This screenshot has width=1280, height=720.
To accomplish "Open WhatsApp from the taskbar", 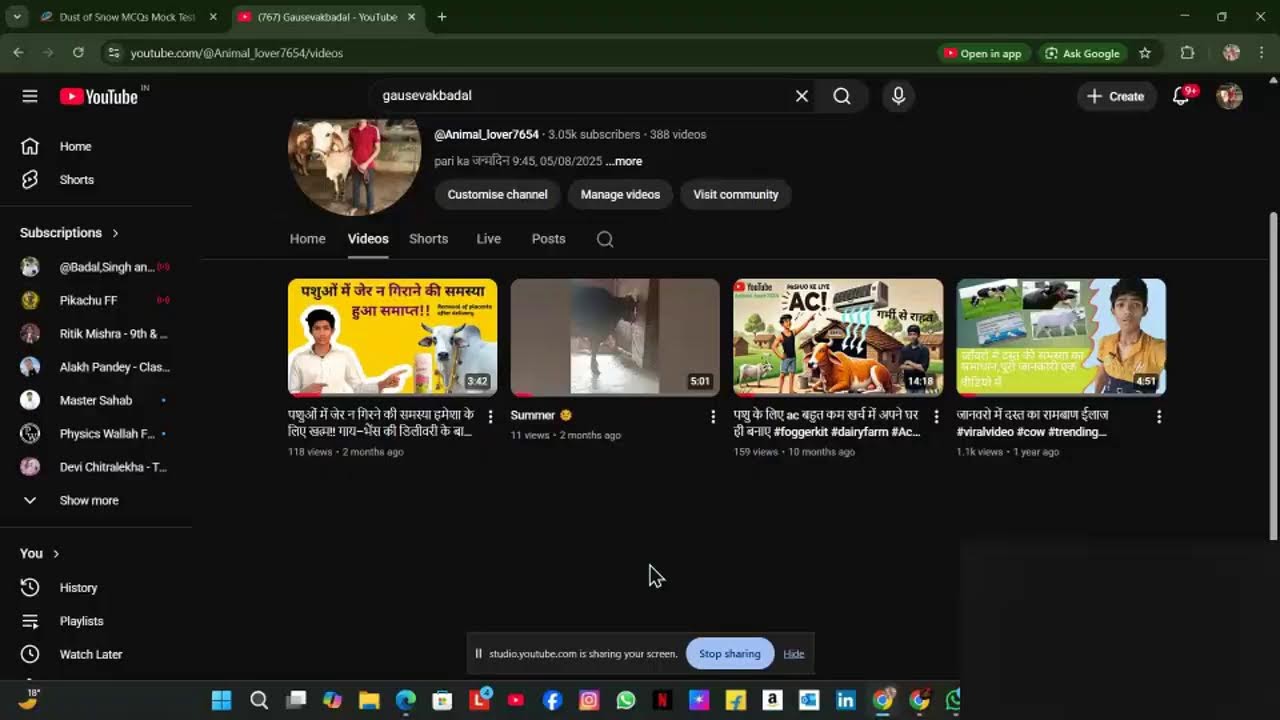I will (x=626, y=700).
